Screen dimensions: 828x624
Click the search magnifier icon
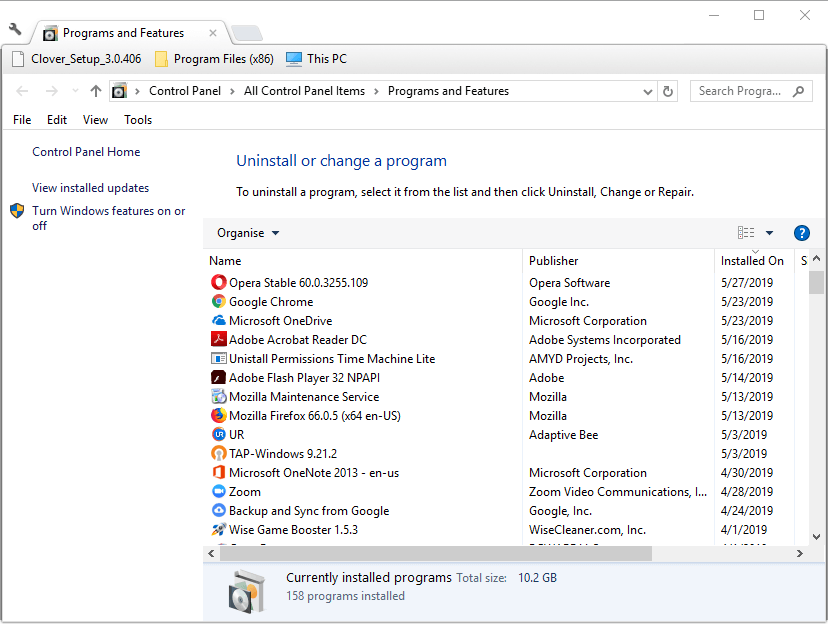tap(799, 91)
